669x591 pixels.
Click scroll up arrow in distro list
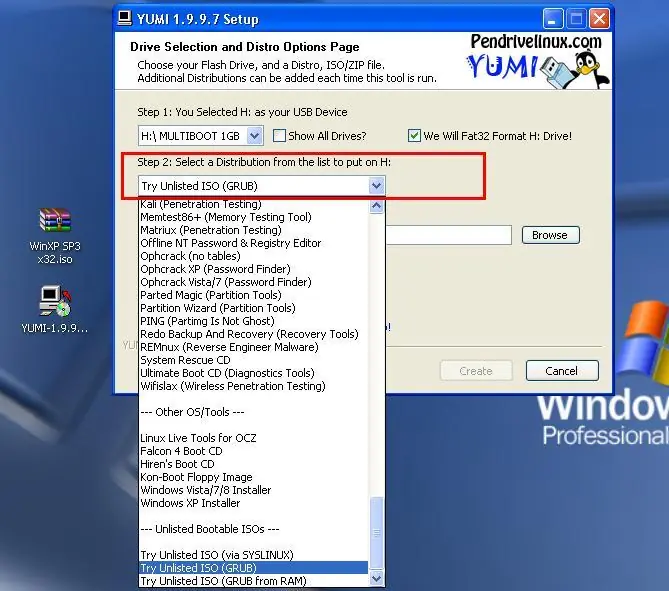pos(376,207)
